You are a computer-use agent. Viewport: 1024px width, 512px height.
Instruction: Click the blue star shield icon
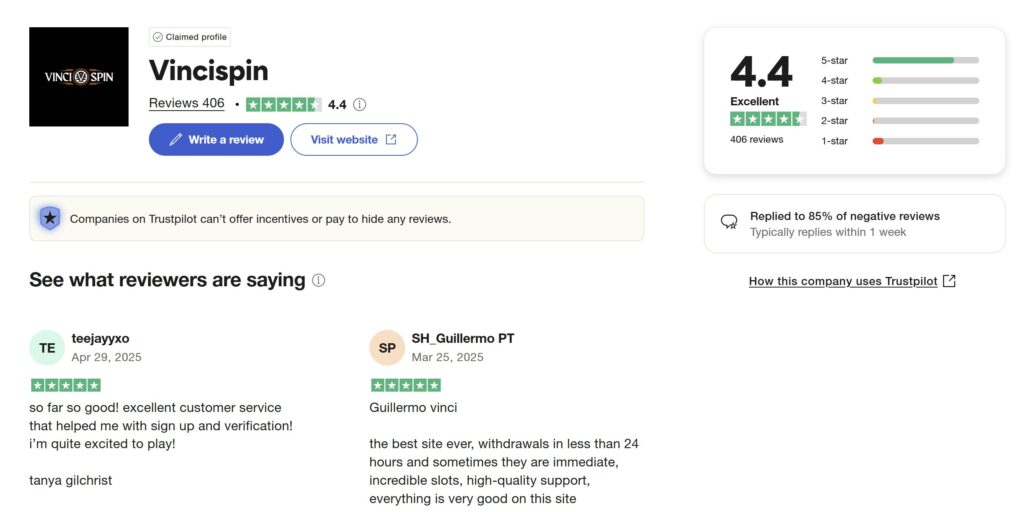click(50, 218)
